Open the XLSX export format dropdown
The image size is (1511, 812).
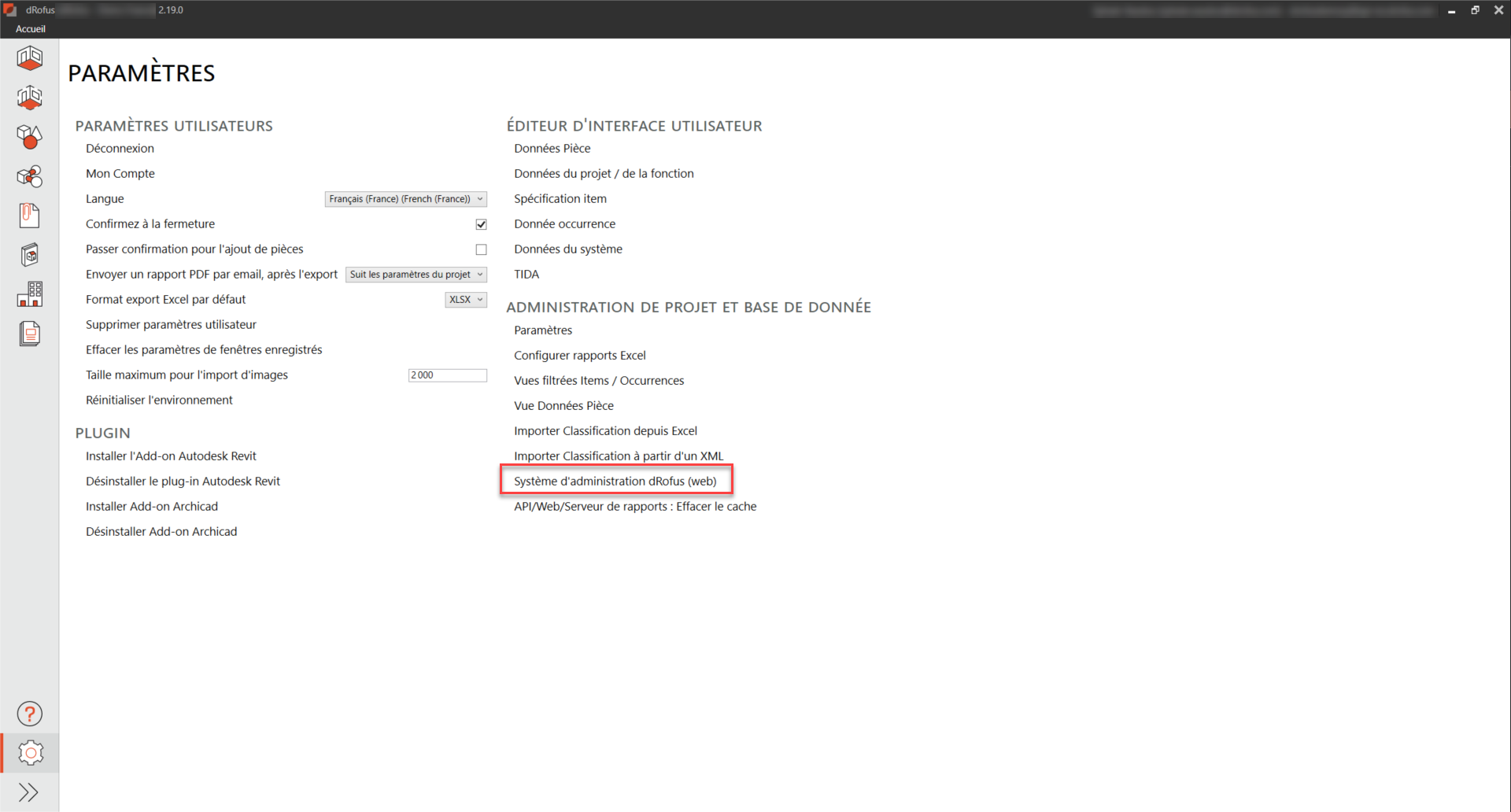click(x=466, y=300)
